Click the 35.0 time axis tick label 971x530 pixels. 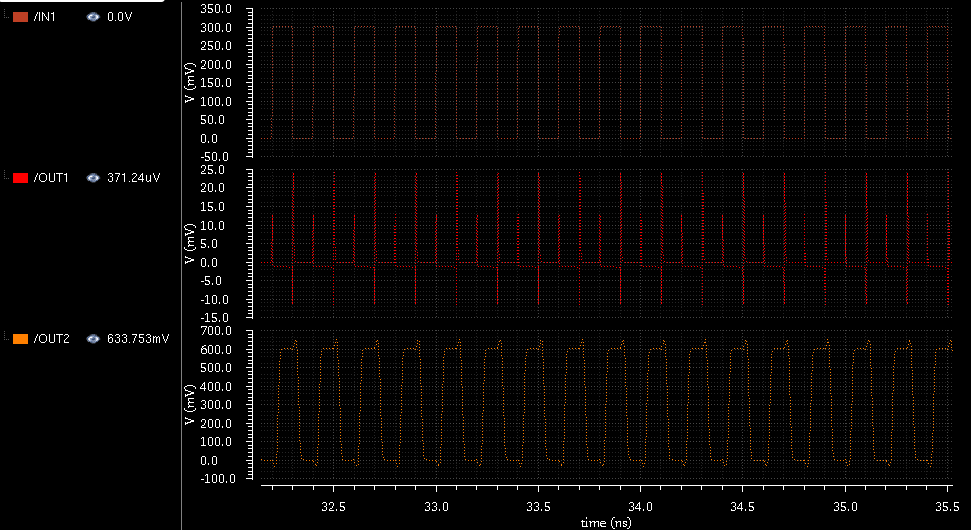coord(845,507)
